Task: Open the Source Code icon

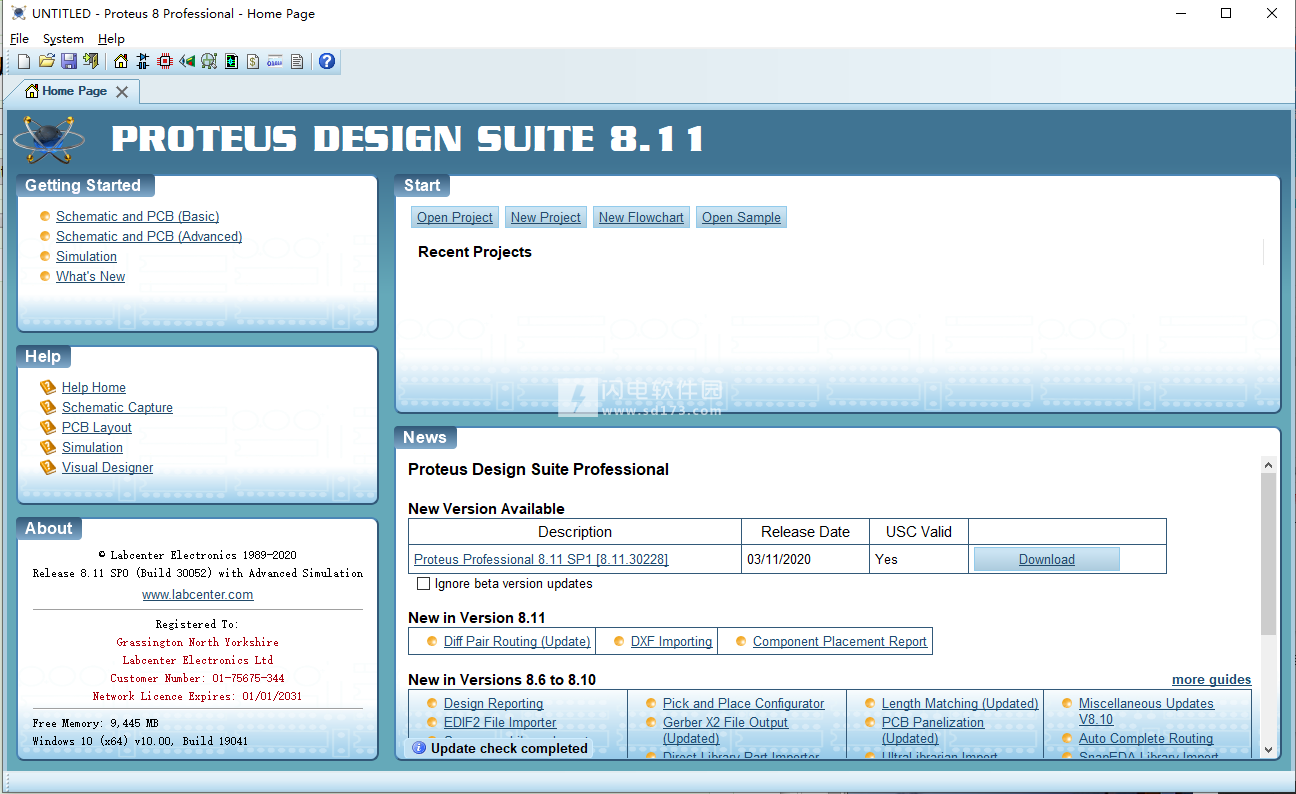Action: tap(275, 62)
